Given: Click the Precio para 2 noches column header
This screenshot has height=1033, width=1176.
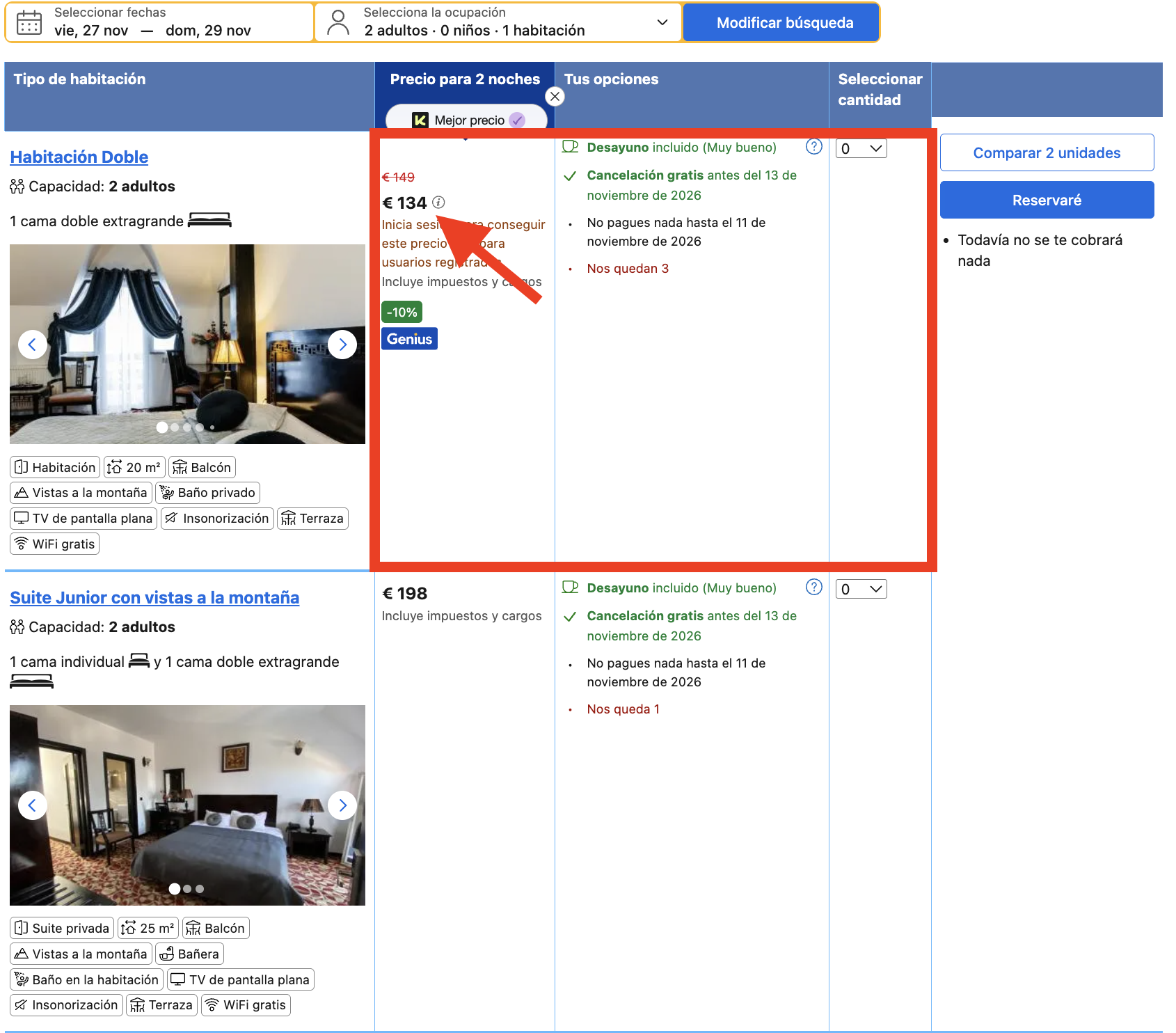Looking at the screenshot, I should (465, 79).
